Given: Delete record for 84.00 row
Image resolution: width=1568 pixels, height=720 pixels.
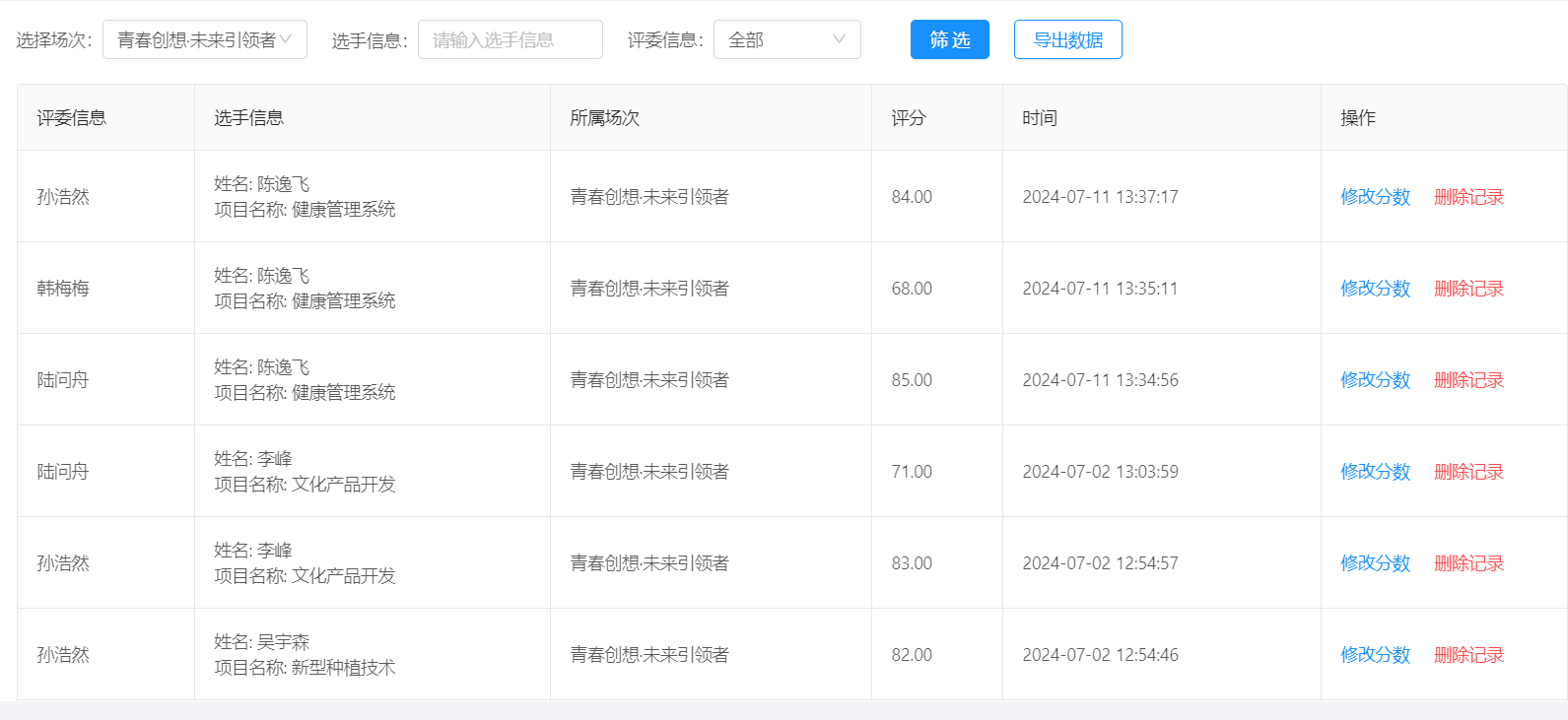Looking at the screenshot, I should [1469, 197].
